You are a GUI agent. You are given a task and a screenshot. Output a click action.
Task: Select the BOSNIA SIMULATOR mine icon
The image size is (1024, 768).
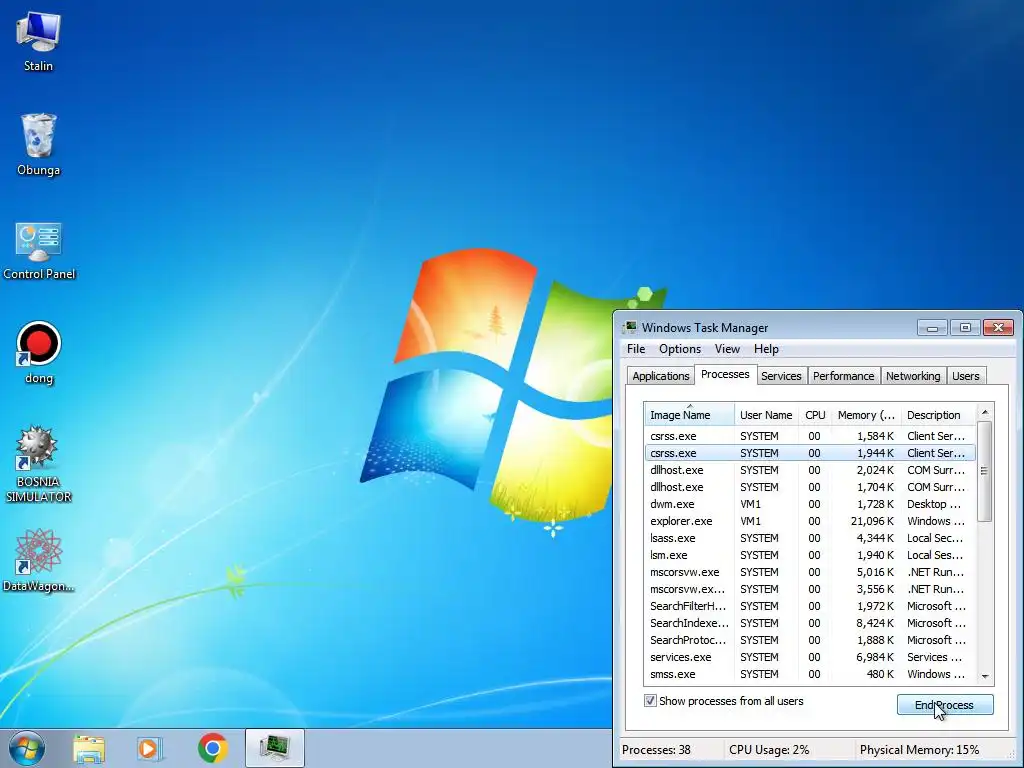(x=38, y=464)
